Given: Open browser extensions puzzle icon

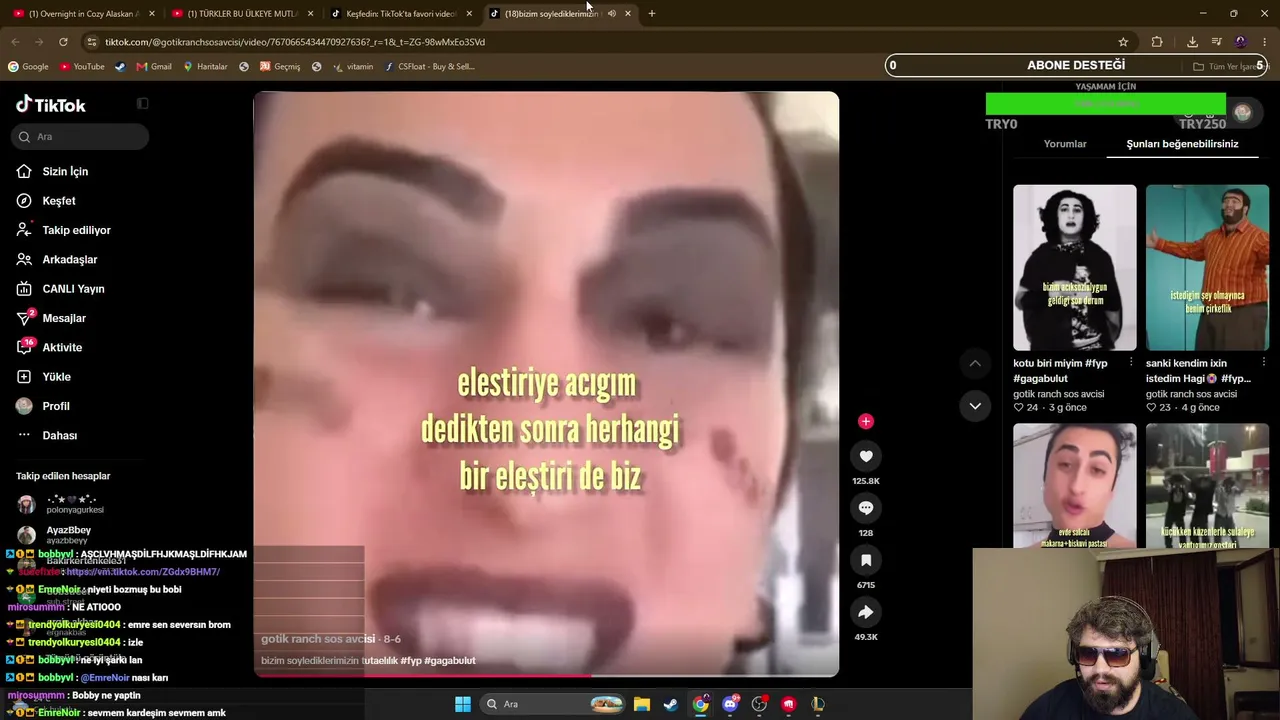Looking at the screenshot, I should click(1157, 42).
